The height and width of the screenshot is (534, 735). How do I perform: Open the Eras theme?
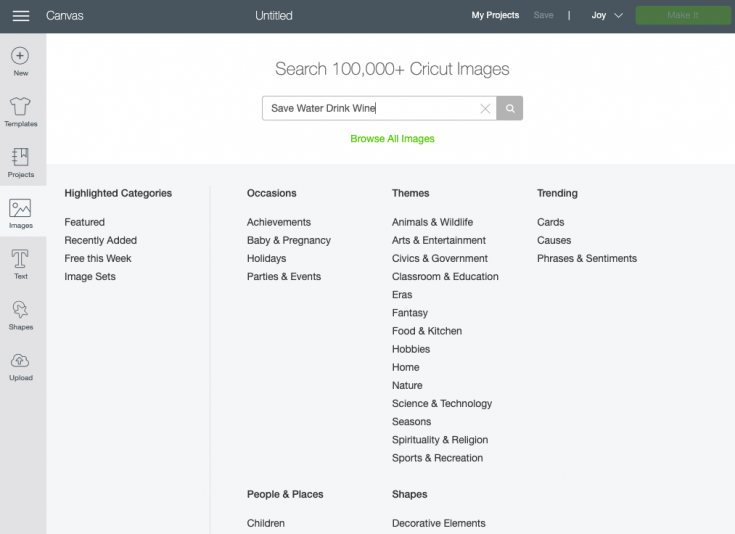[402, 294]
